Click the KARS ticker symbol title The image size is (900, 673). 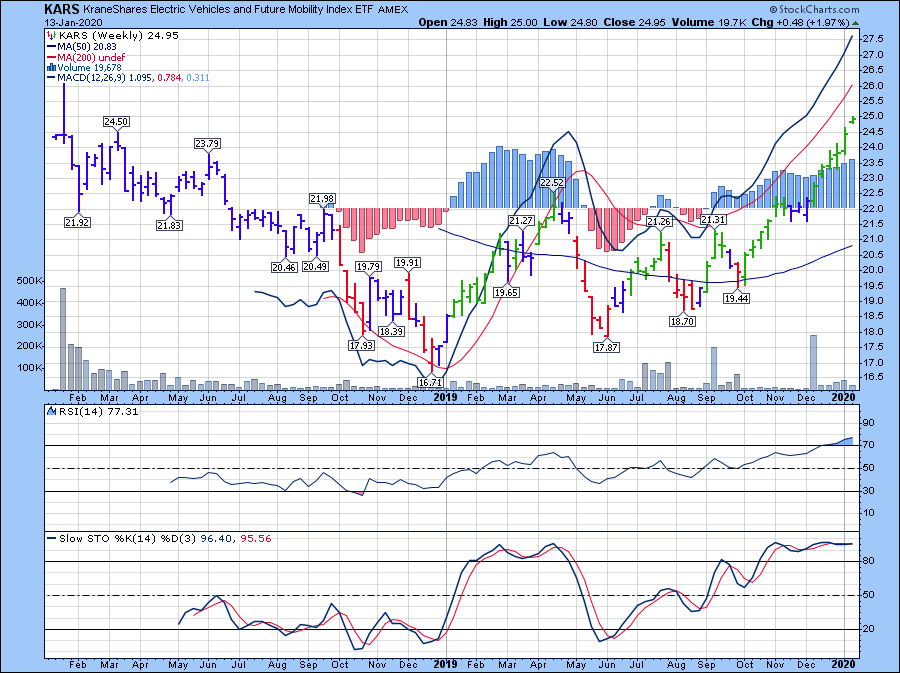(x=60, y=9)
